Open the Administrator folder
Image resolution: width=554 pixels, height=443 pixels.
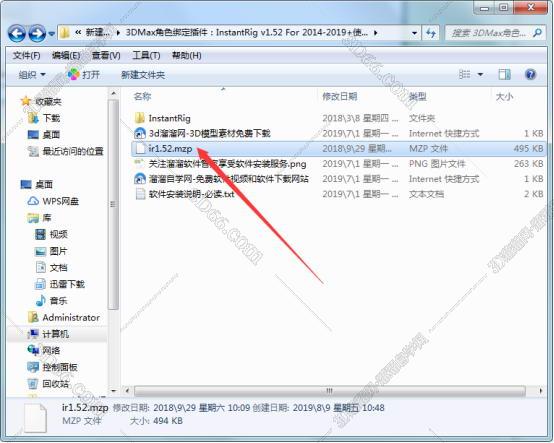pyautogui.click(x=64, y=317)
